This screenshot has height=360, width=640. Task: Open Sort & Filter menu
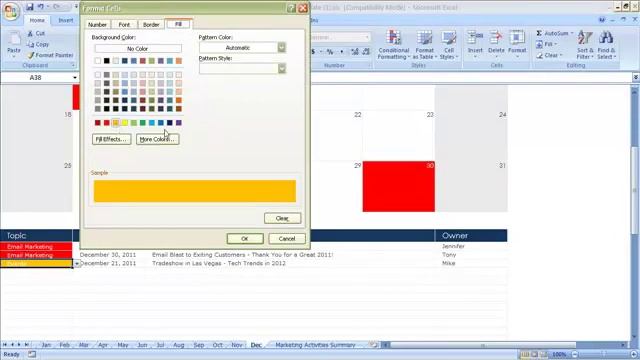coord(585,45)
